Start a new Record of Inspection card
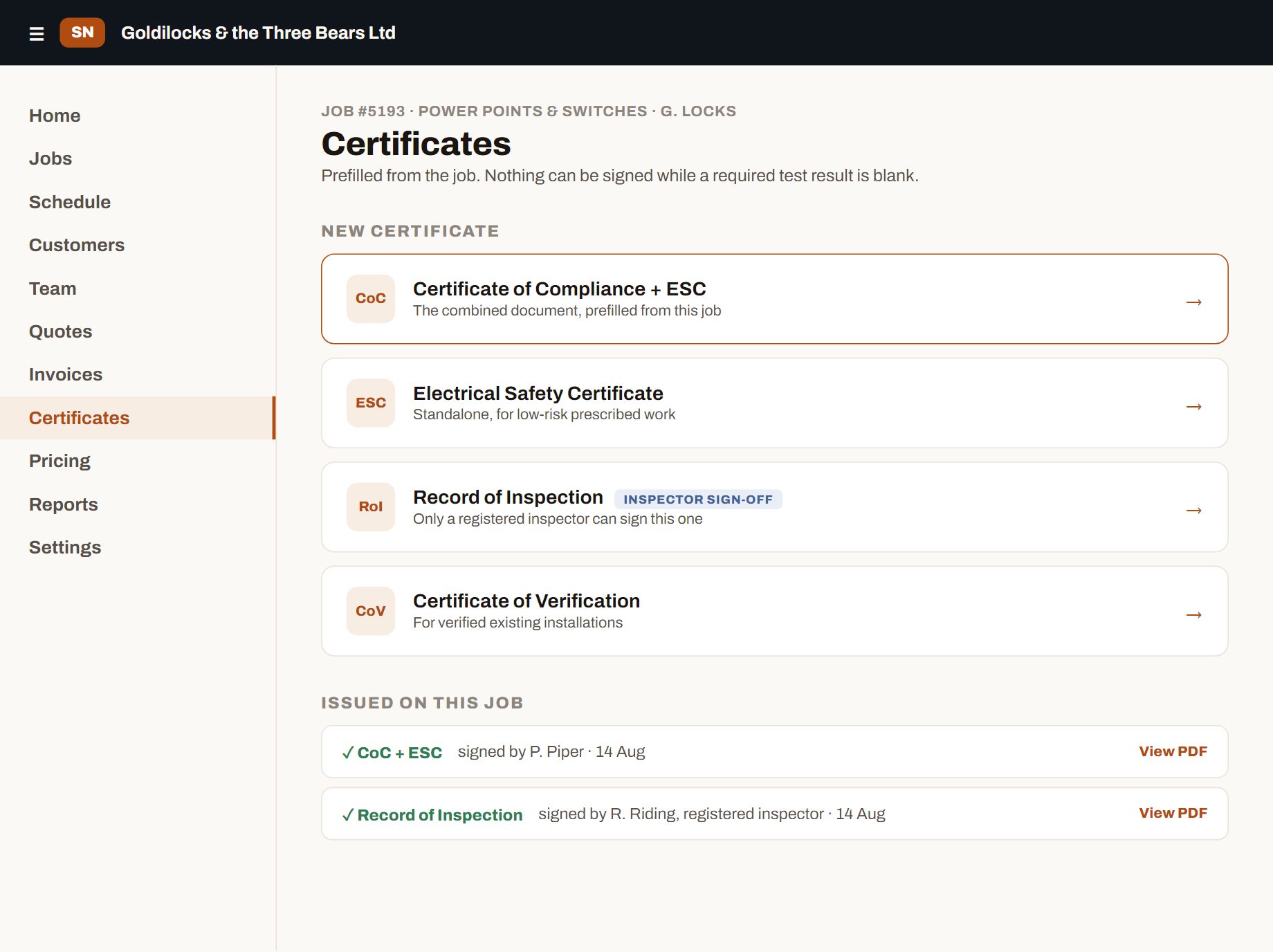The image size is (1273, 952). click(775, 507)
